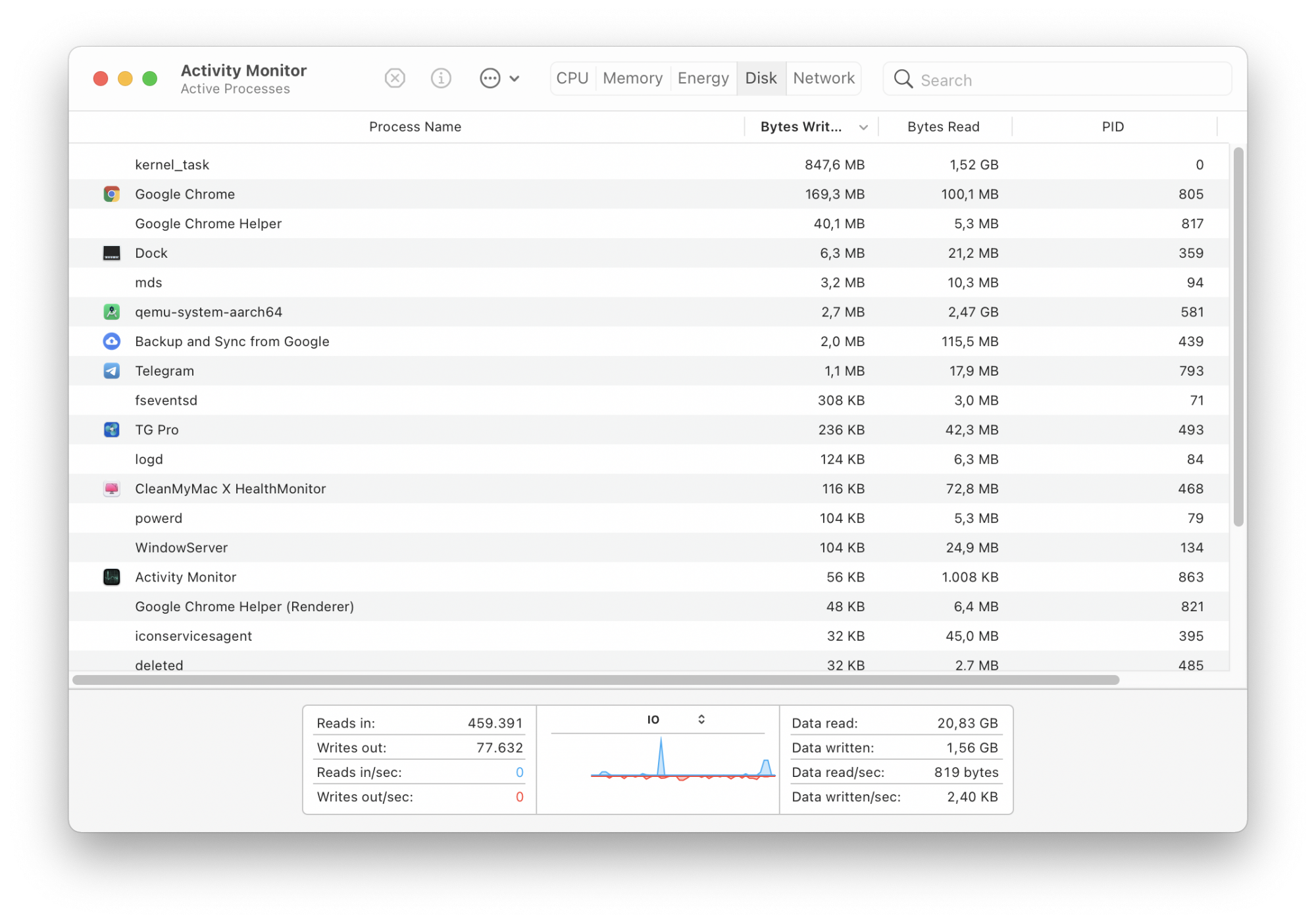Switch to the Memory tab
This screenshot has width=1316, height=923.
click(632, 78)
